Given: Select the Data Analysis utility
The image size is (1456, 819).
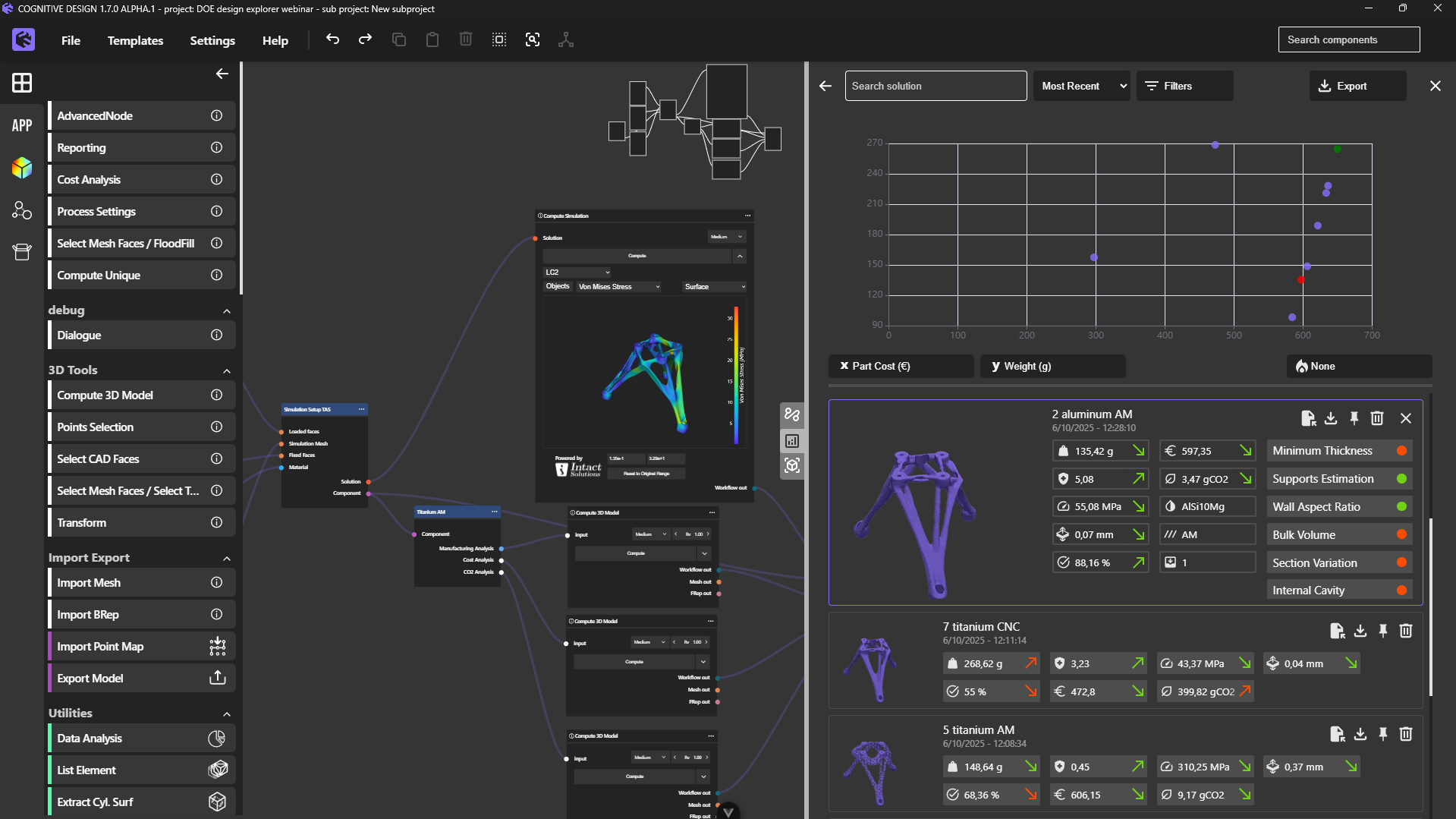Looking at the screenshot, I should pyautogui.click(x=142, y=738).
